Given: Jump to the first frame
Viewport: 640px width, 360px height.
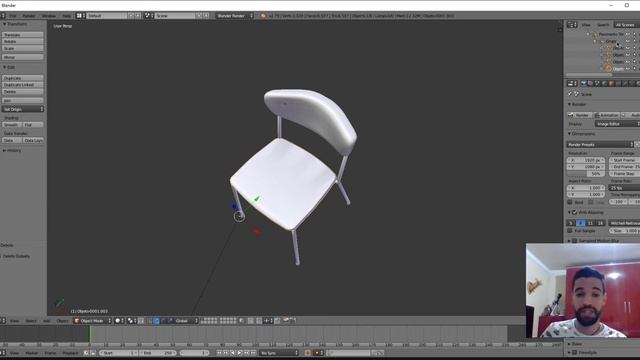Looking at the screenshot, I should pos(219,353).
